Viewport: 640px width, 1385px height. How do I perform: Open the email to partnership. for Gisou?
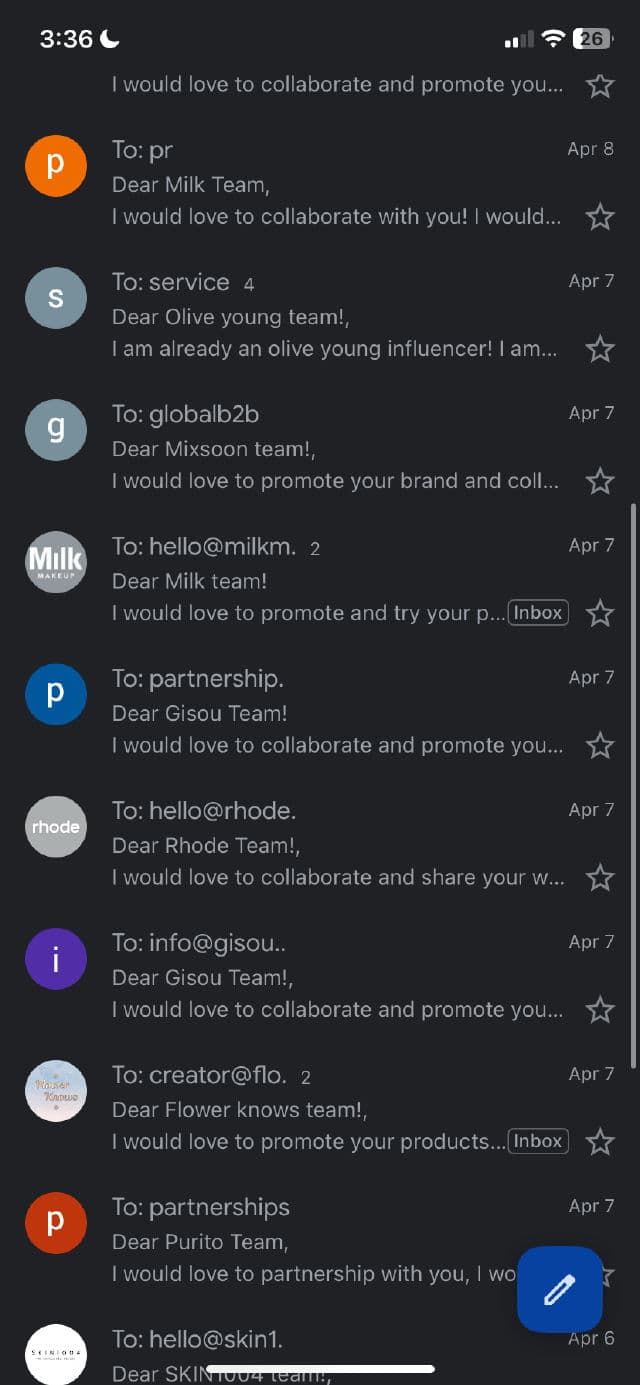pyautogui.click(x=330, y=712)
